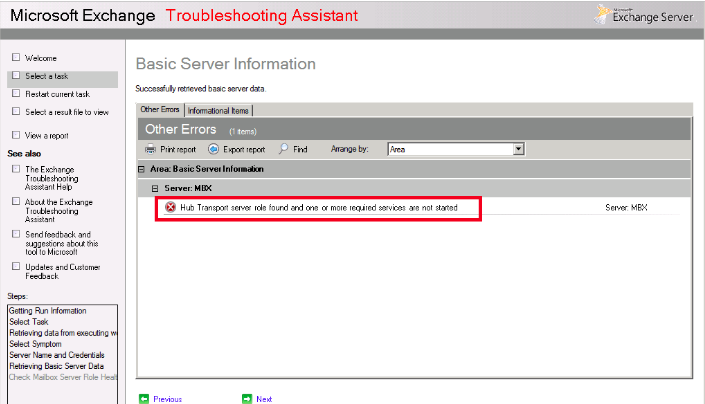The image size is (705, 404).
Task: Collapse the Area: Basic Server Information group
Action: [x=142, y=169]
